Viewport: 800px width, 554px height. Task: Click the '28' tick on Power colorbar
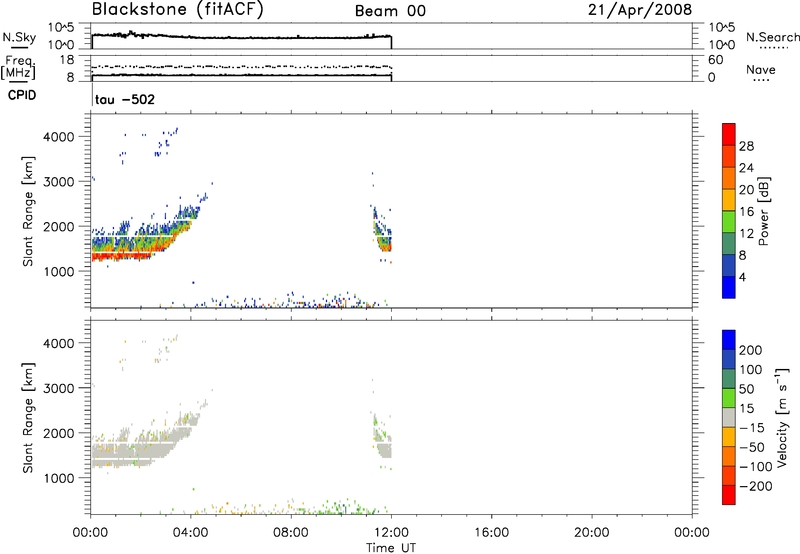746,146
